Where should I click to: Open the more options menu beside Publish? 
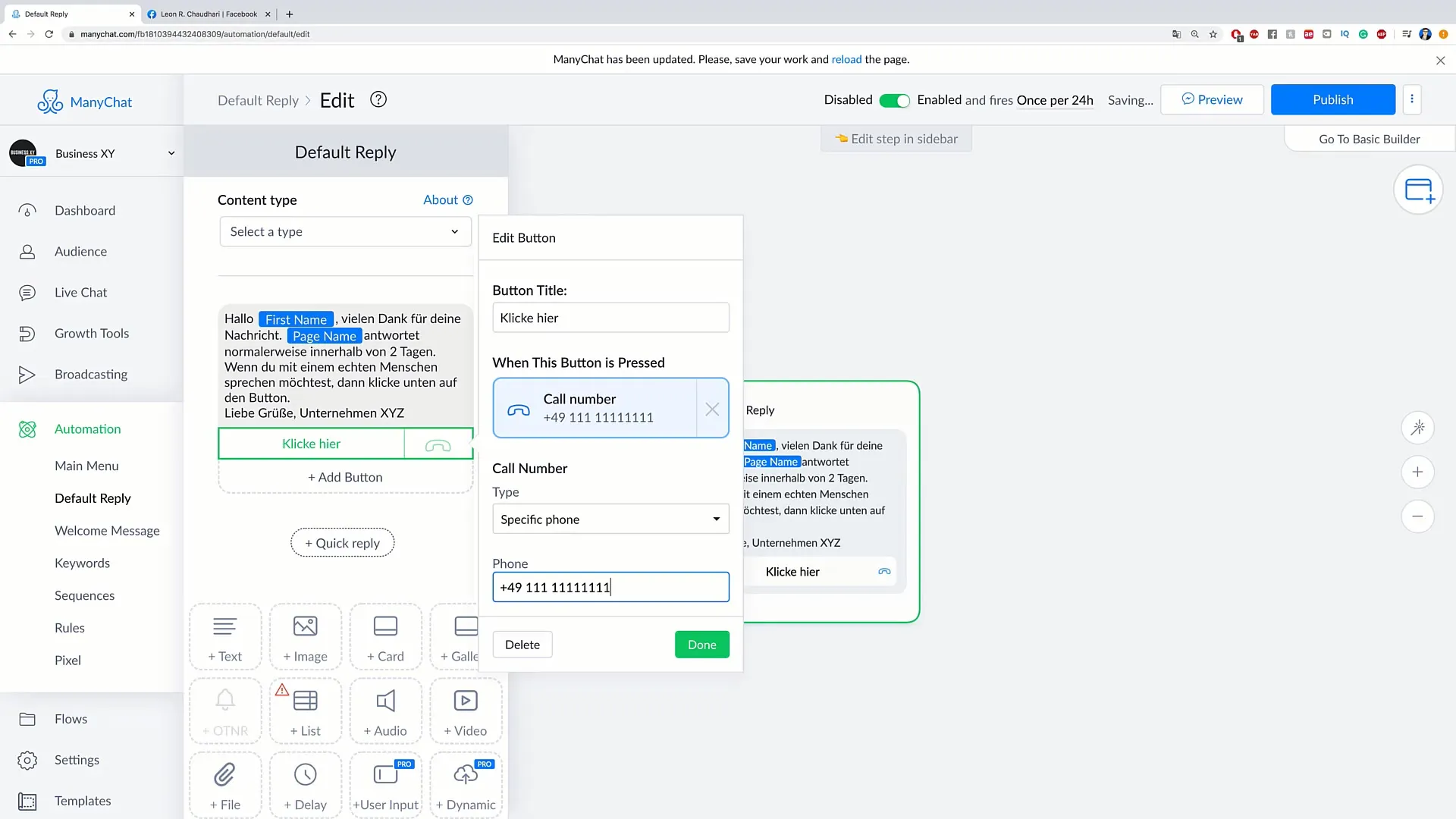(x=1411, y=99)
